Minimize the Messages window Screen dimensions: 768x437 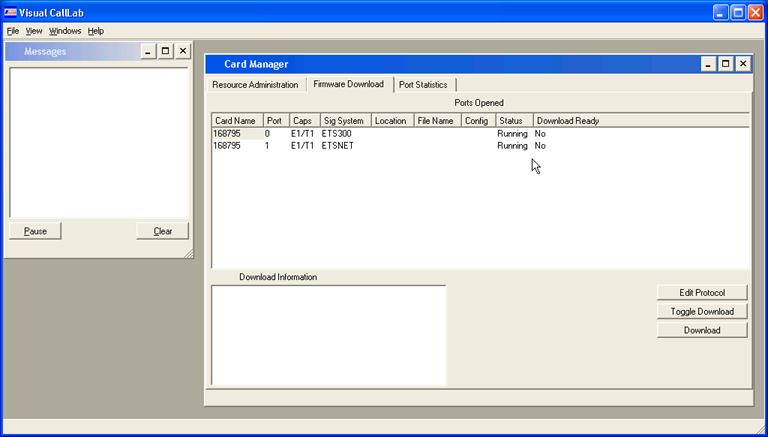[x=148, y=51]
